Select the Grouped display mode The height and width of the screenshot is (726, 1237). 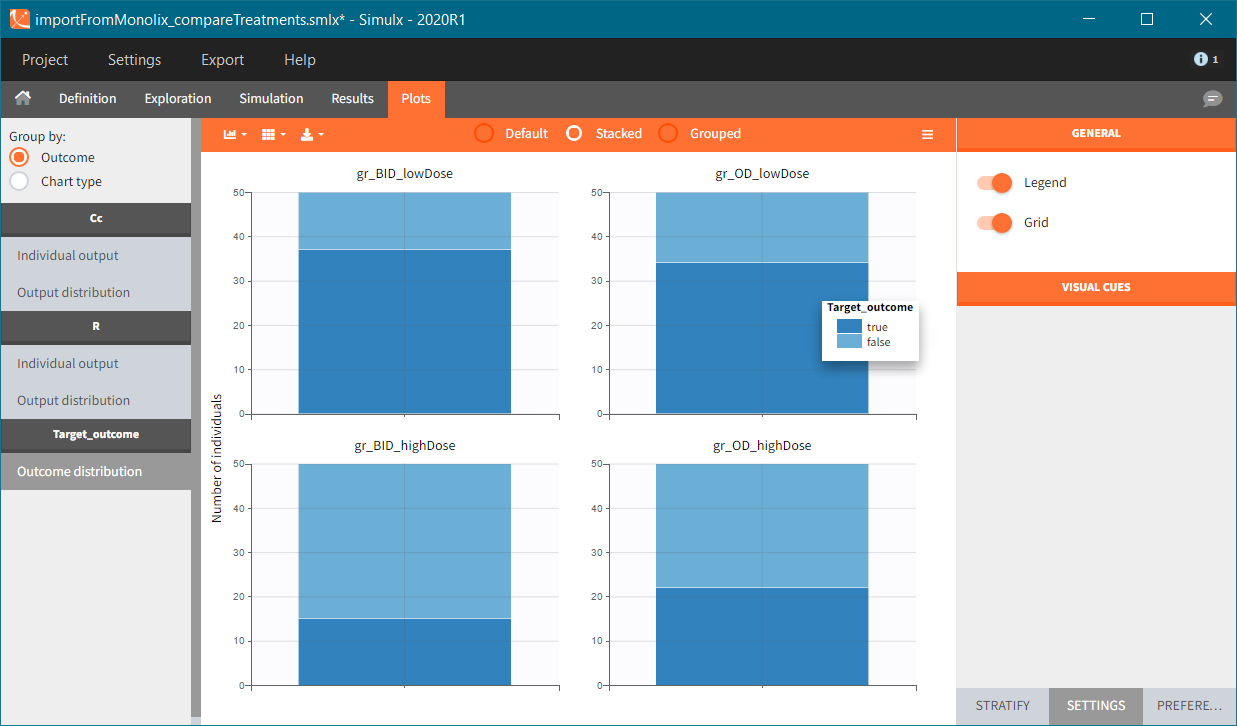667,133
